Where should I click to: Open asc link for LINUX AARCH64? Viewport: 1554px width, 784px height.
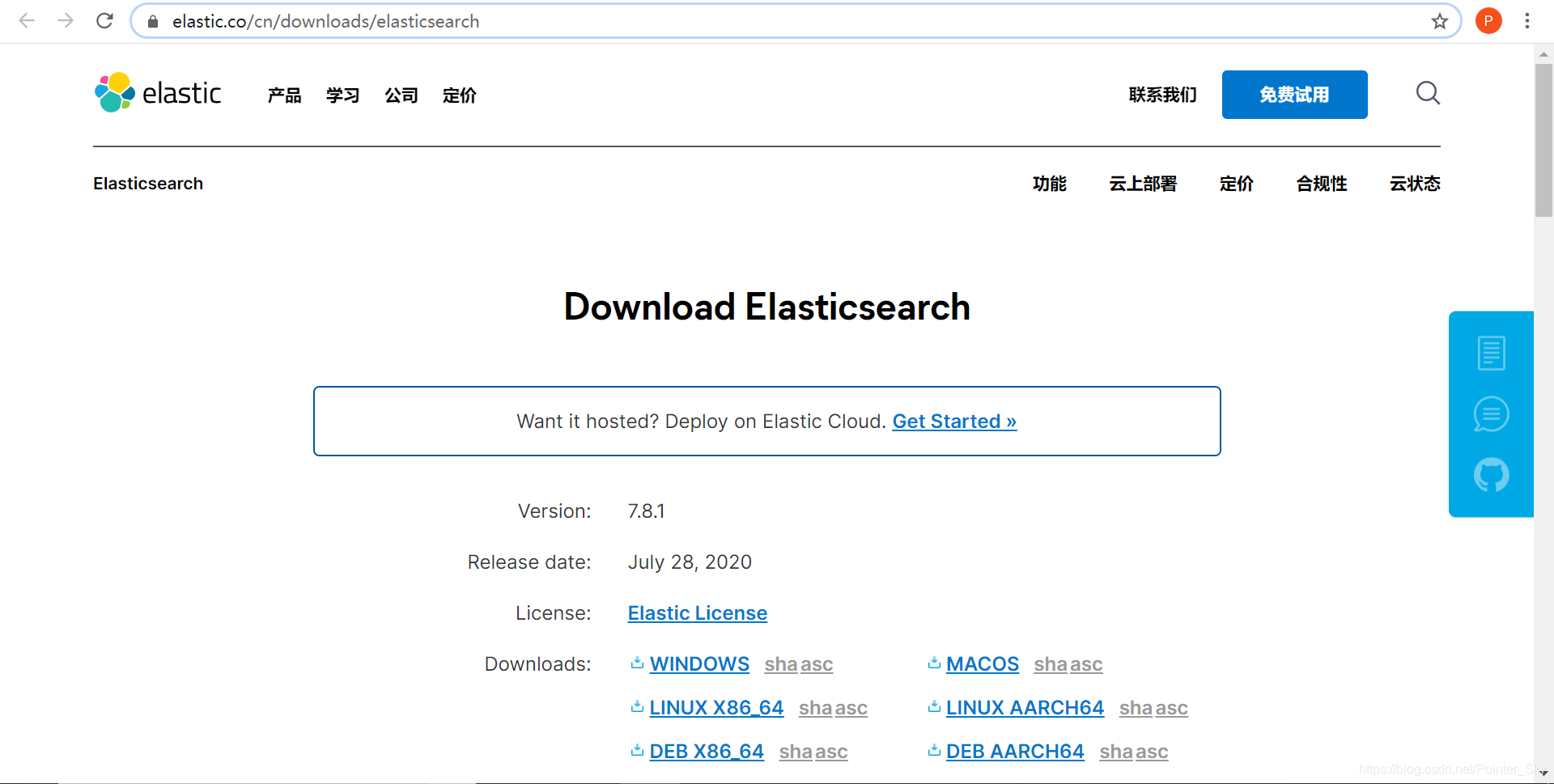(1172, 708)
